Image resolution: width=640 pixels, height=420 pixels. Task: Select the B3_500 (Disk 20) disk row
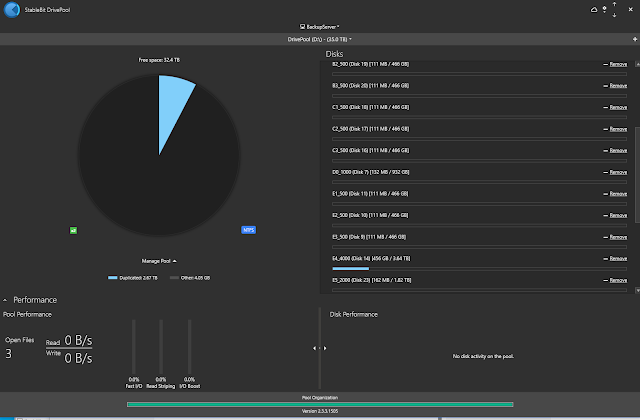tap(479, 91)
